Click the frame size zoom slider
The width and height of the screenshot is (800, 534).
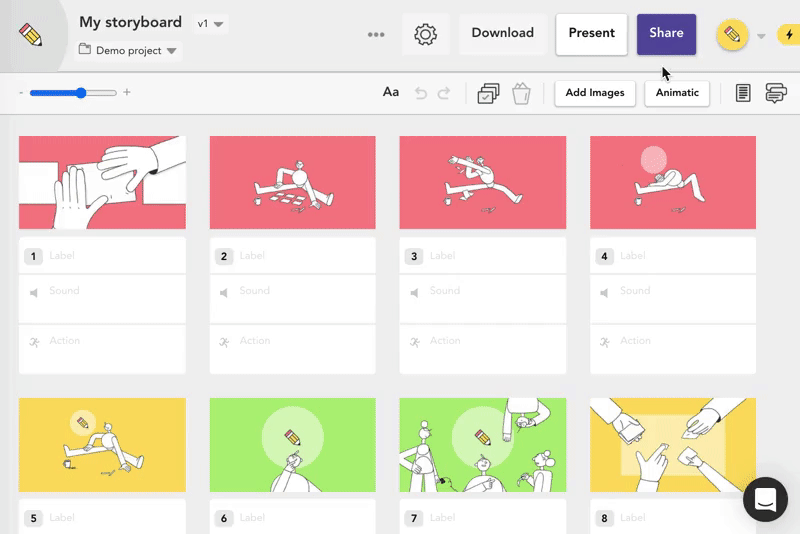tap(73, 93)
